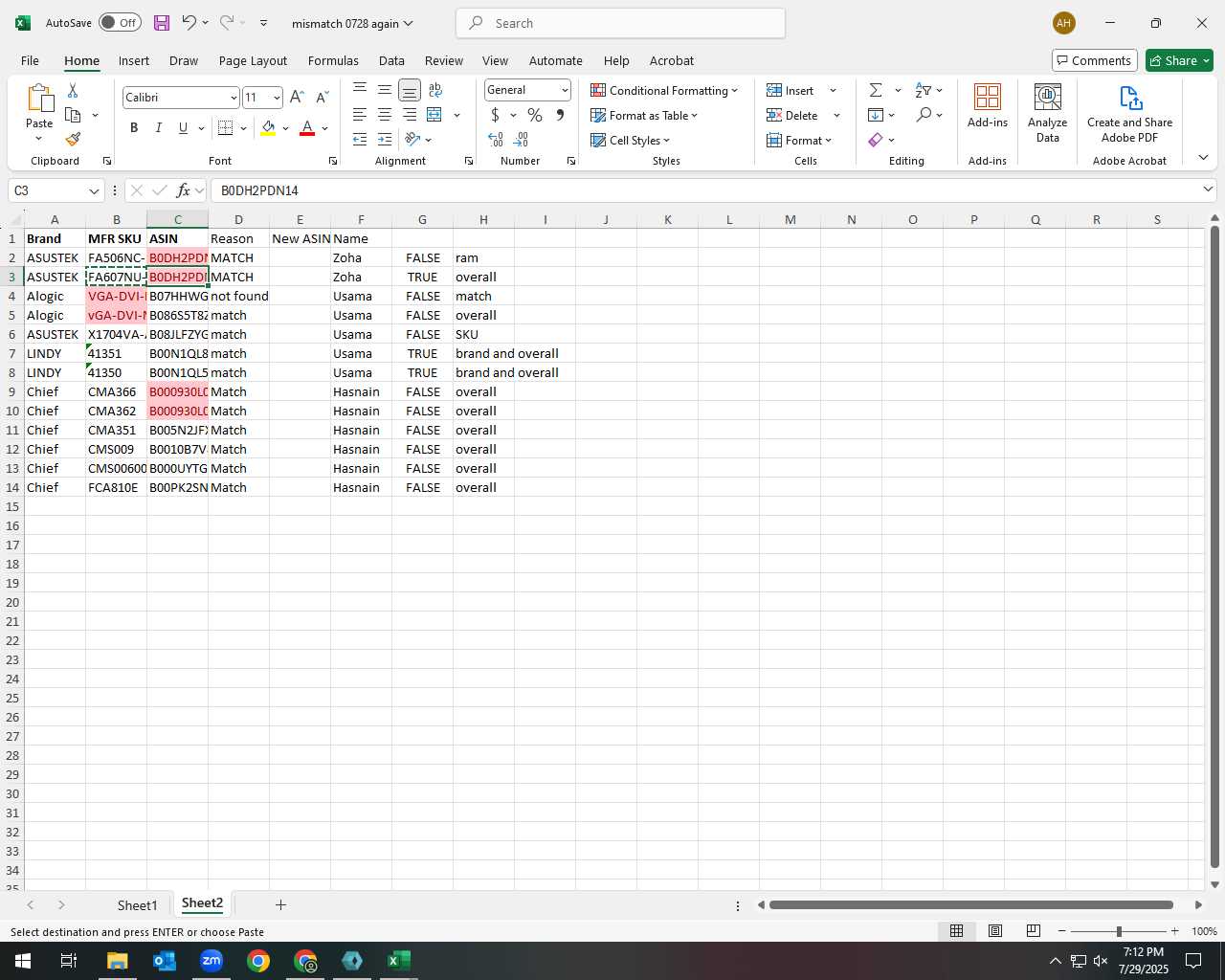
Task: Toggle Bold formatting
Action: pyautogui.click(x=134, y=128)
